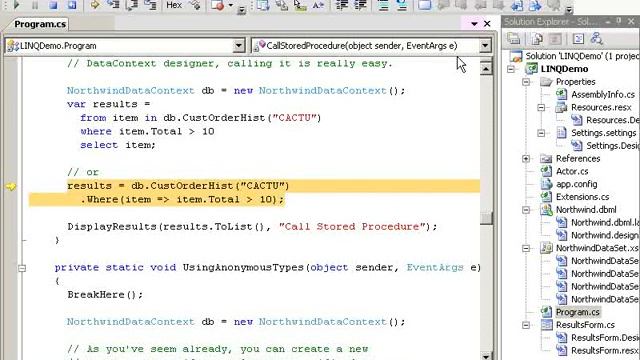
Task: Click the "CACTU" string in highlighted line
Action: point(262,186)
